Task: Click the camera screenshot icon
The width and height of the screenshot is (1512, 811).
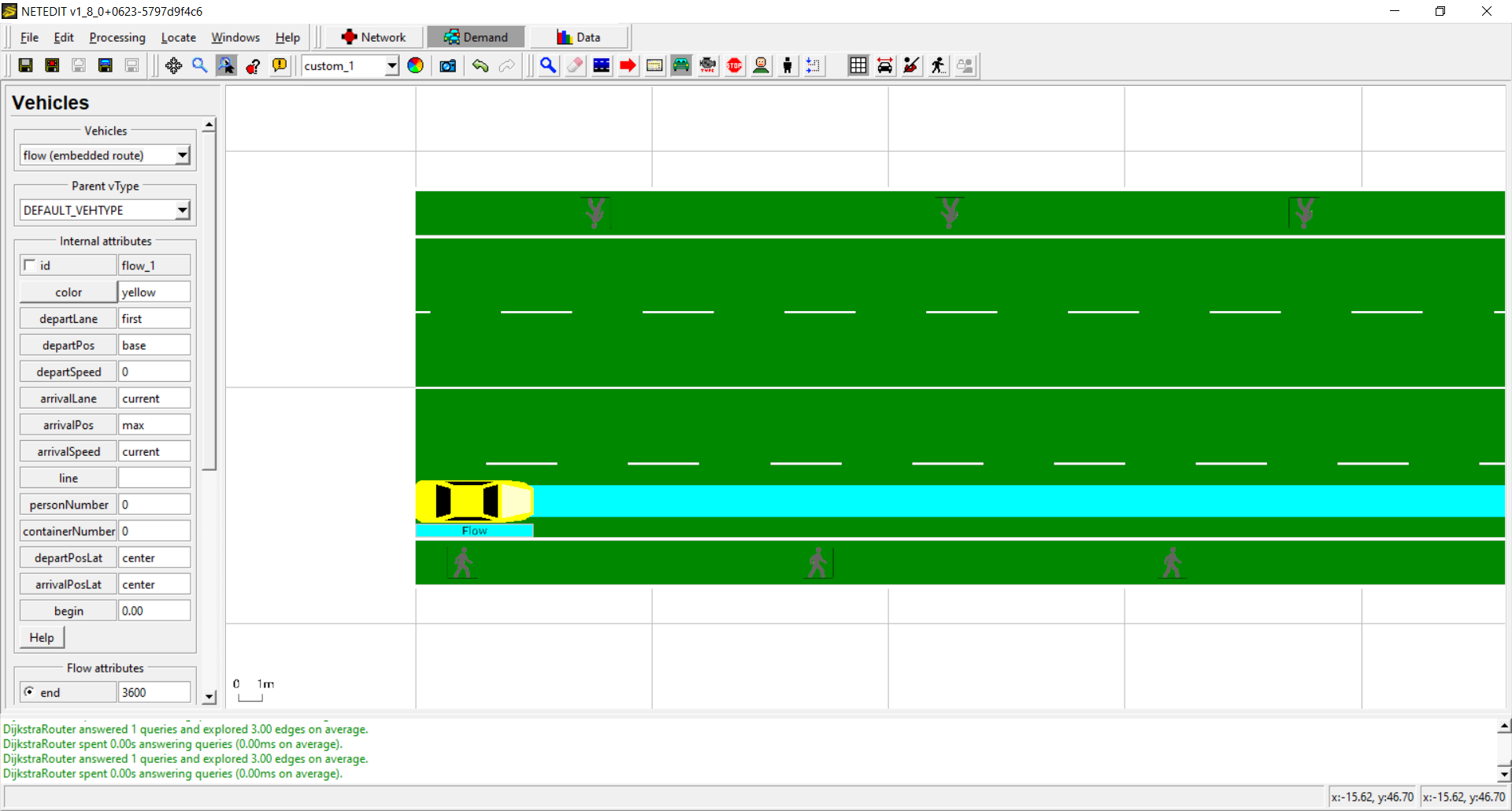Action: (x=447, y=66)
